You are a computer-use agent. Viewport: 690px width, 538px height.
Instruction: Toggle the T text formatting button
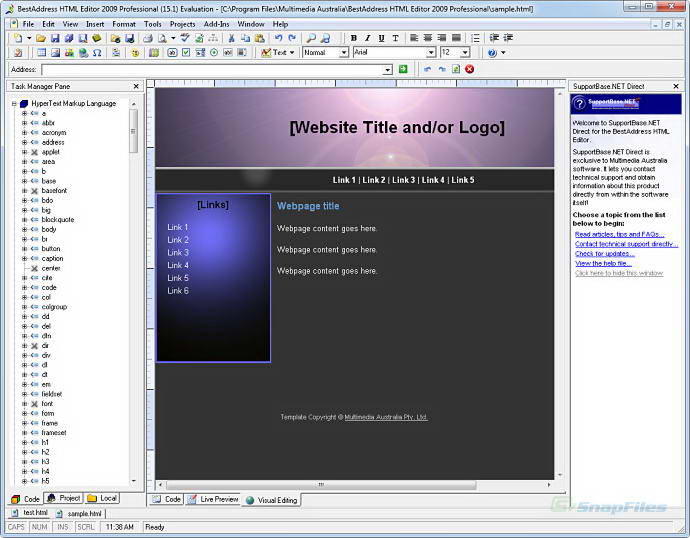click(x=395, y=38)
